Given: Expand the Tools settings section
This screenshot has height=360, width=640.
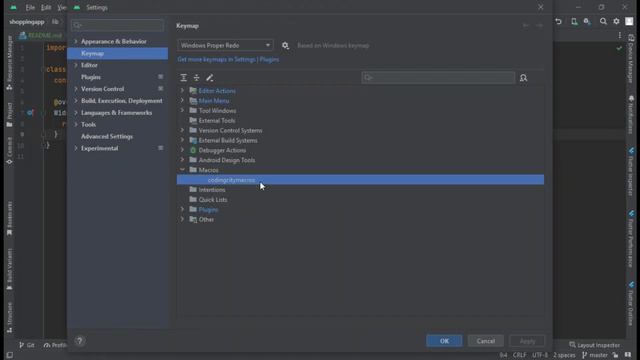Looking at the screenshot, I should (x=76, y=124).
